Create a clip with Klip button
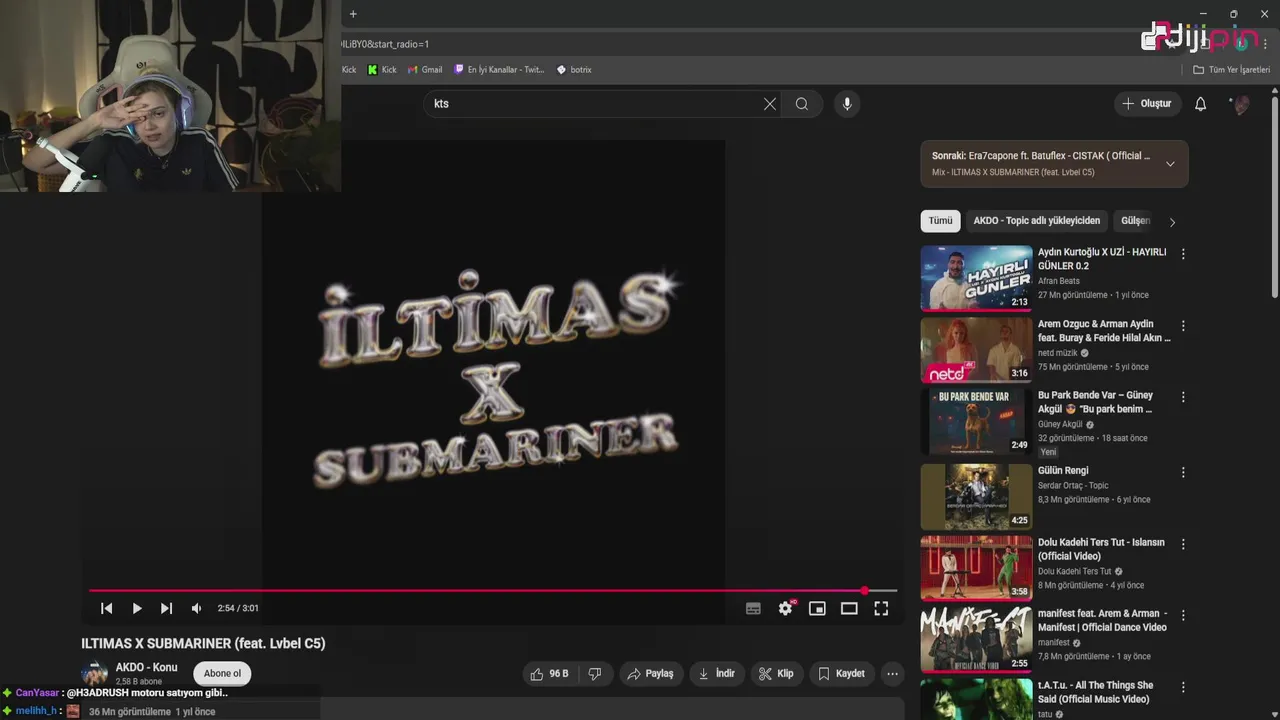 tap(776, 674)
